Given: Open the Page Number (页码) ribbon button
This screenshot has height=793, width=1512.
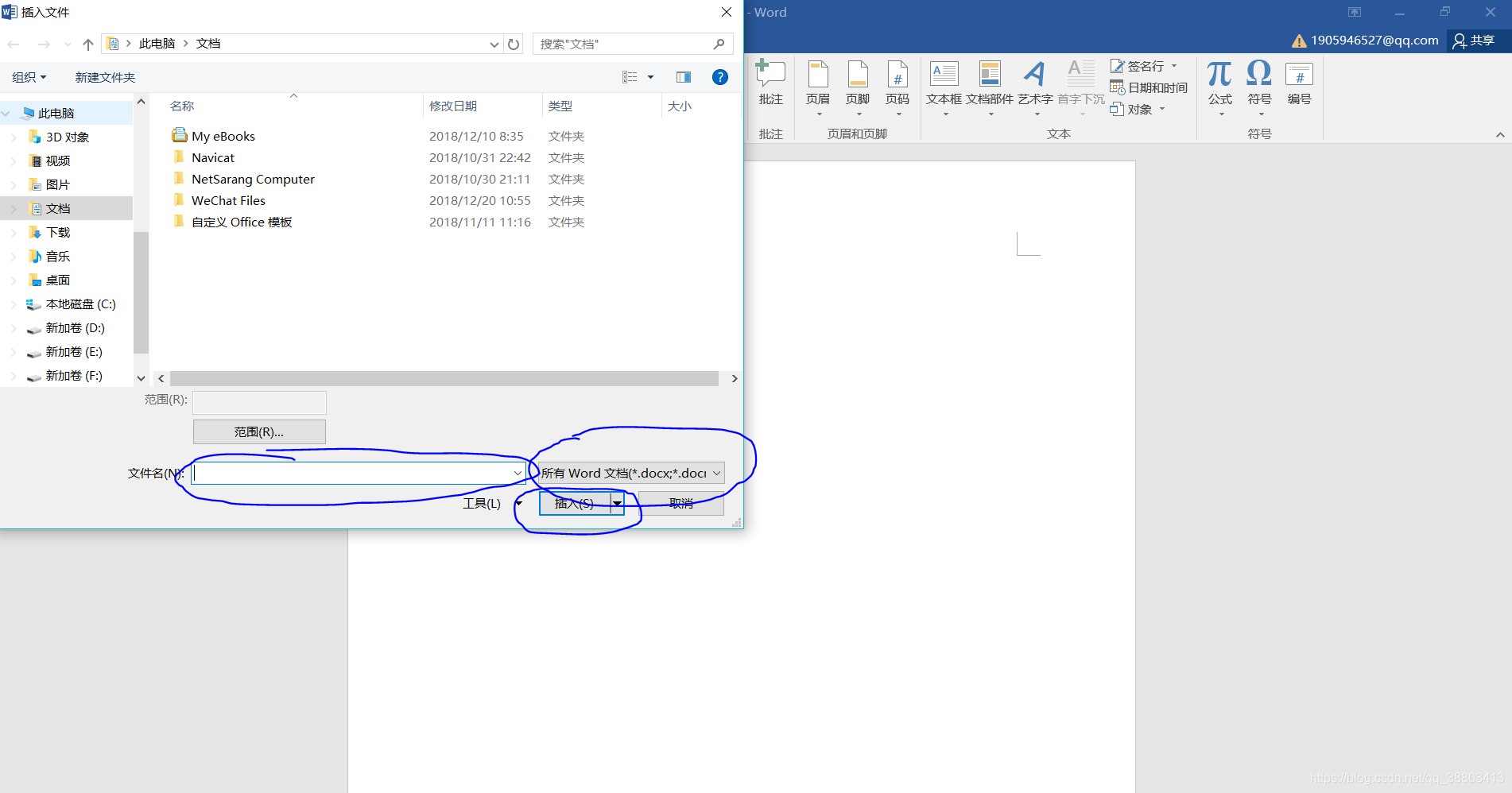Looking at the screenshot, I should point(898,87).
